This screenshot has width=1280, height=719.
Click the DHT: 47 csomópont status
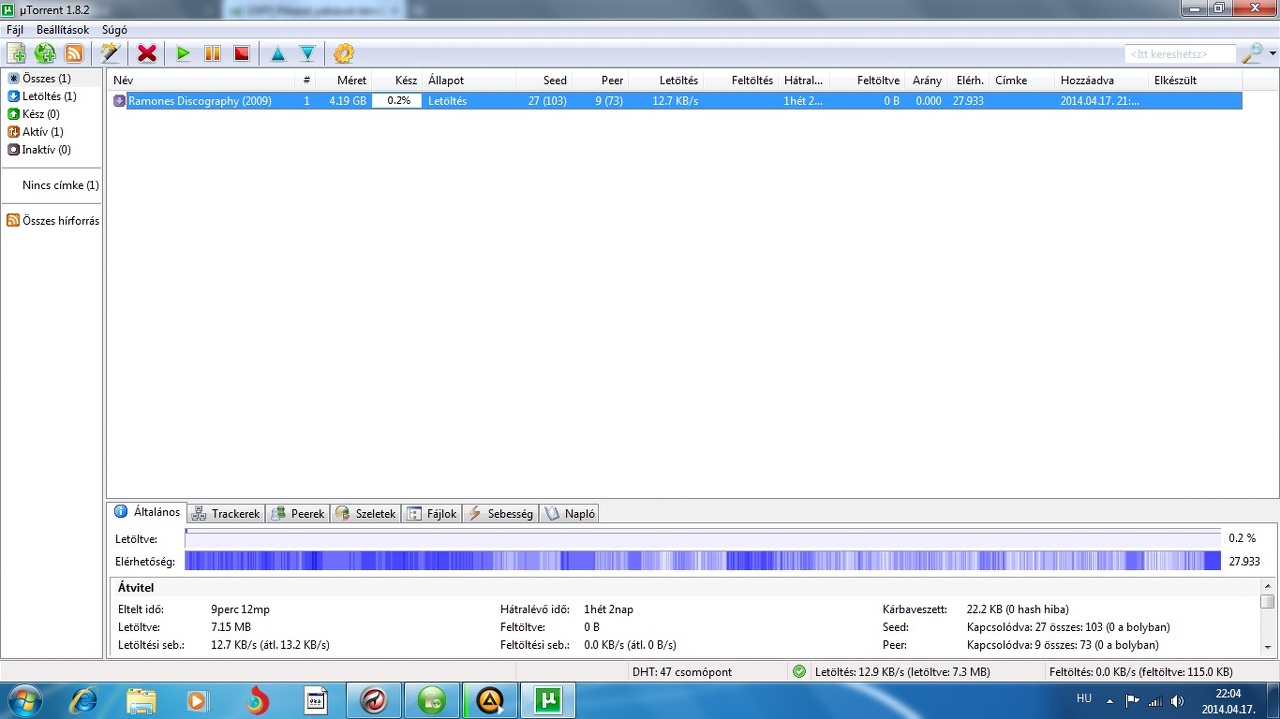point(682,672)
